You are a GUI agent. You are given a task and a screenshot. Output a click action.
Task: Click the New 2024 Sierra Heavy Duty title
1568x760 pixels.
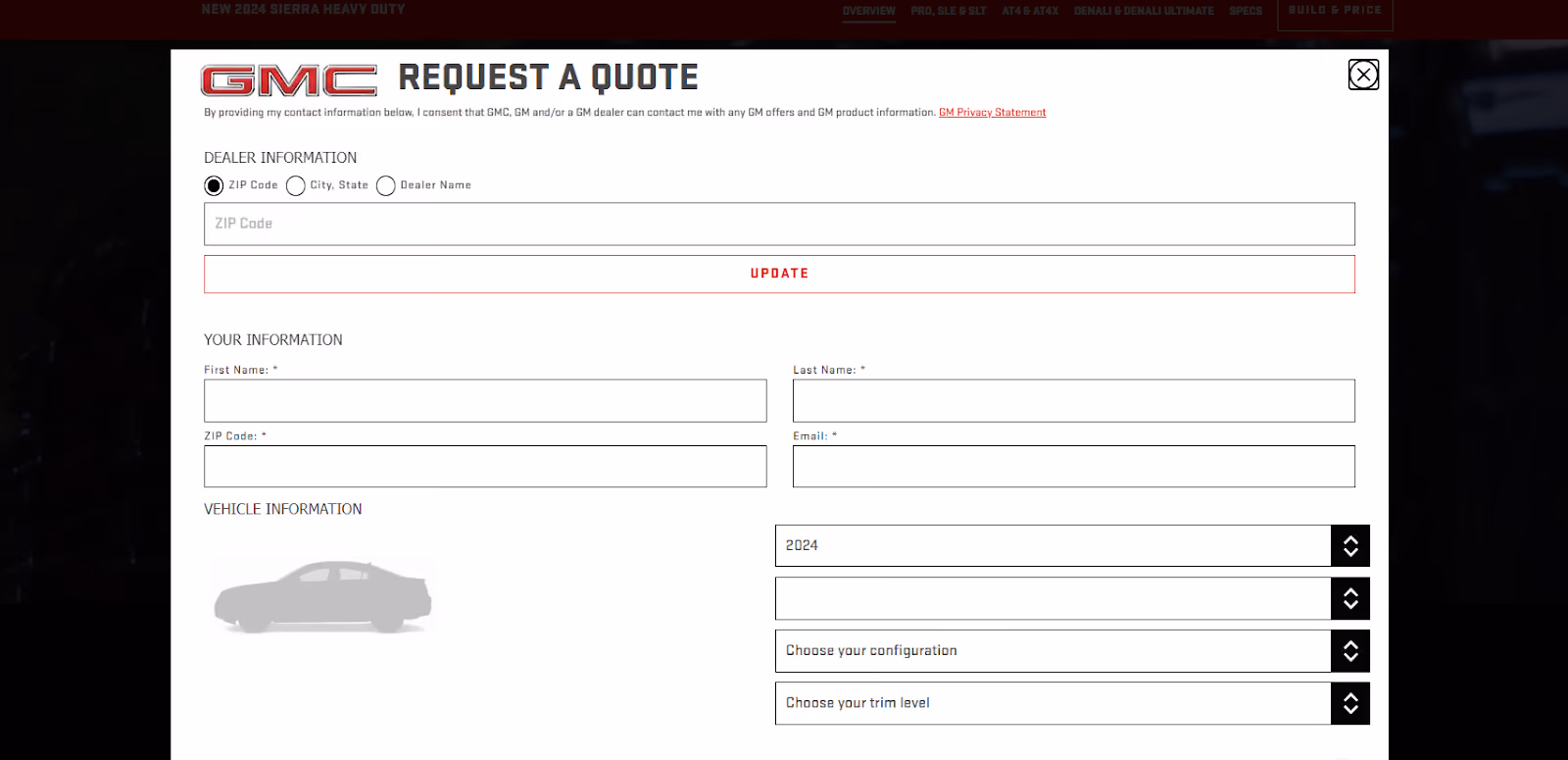coord(303,9)
